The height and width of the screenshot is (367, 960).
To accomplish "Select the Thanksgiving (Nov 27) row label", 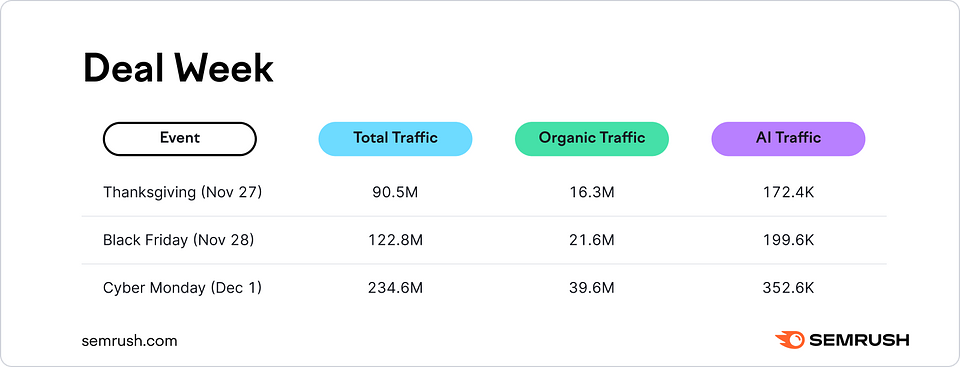I will (x=182, y=192).
